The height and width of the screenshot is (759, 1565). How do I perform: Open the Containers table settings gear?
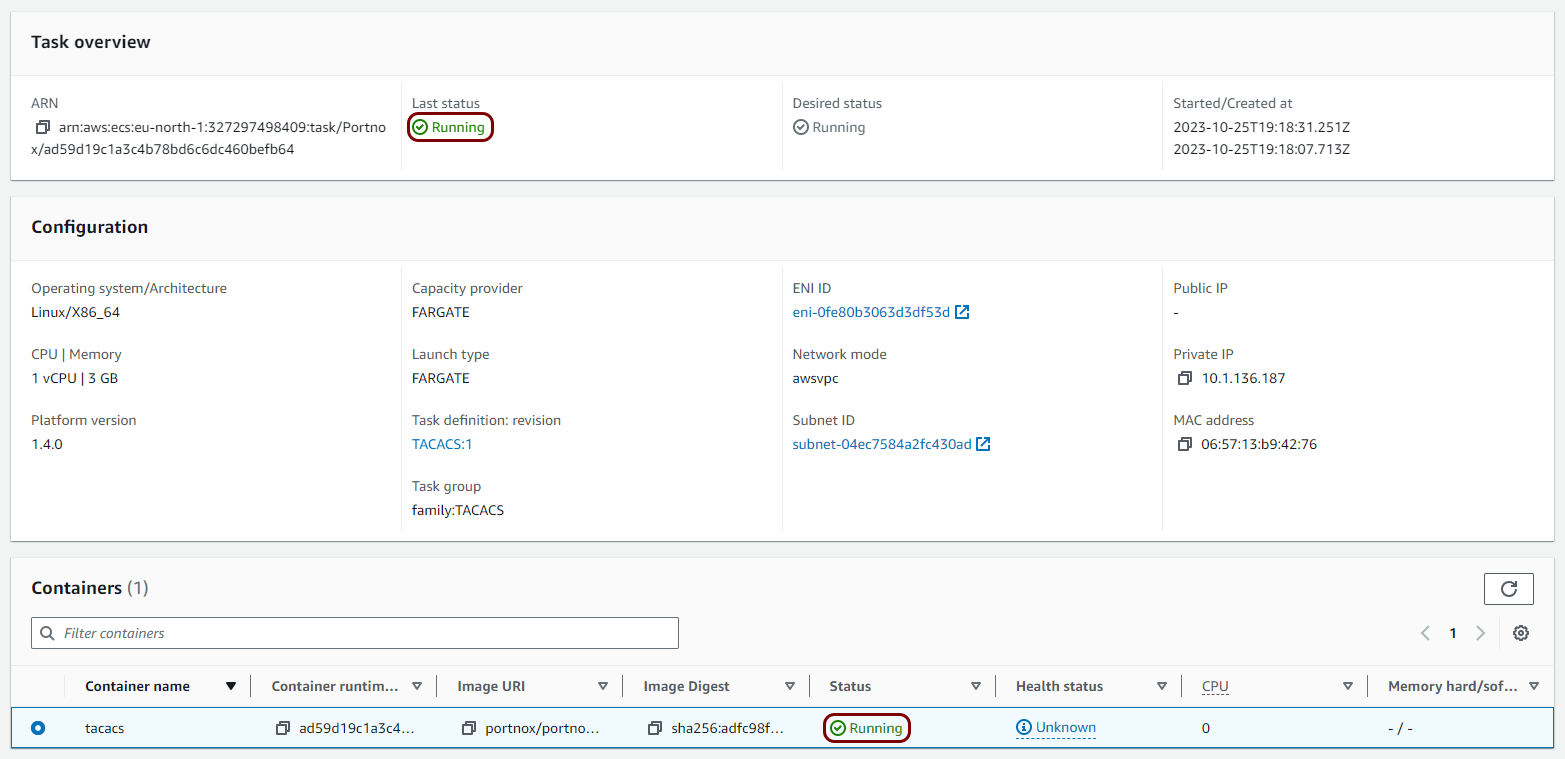[1521, 633]
